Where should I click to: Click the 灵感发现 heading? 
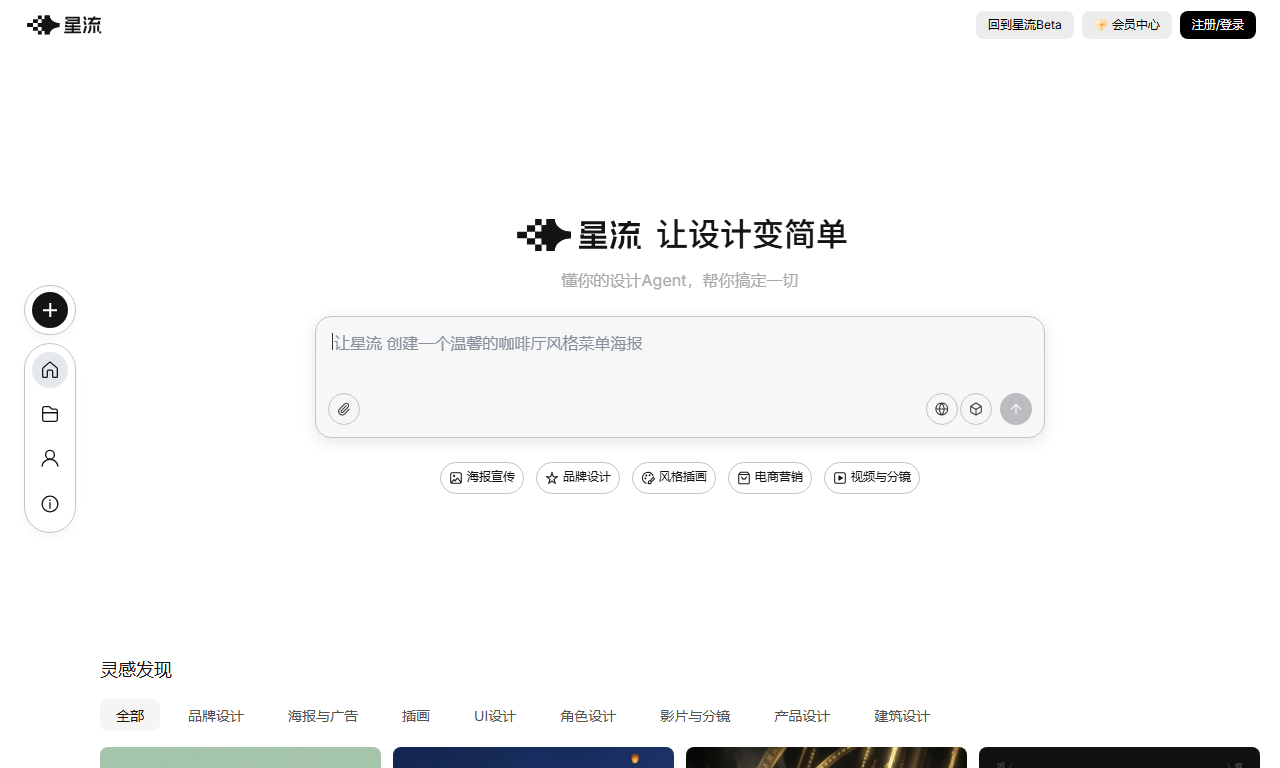tap(136, 670)
